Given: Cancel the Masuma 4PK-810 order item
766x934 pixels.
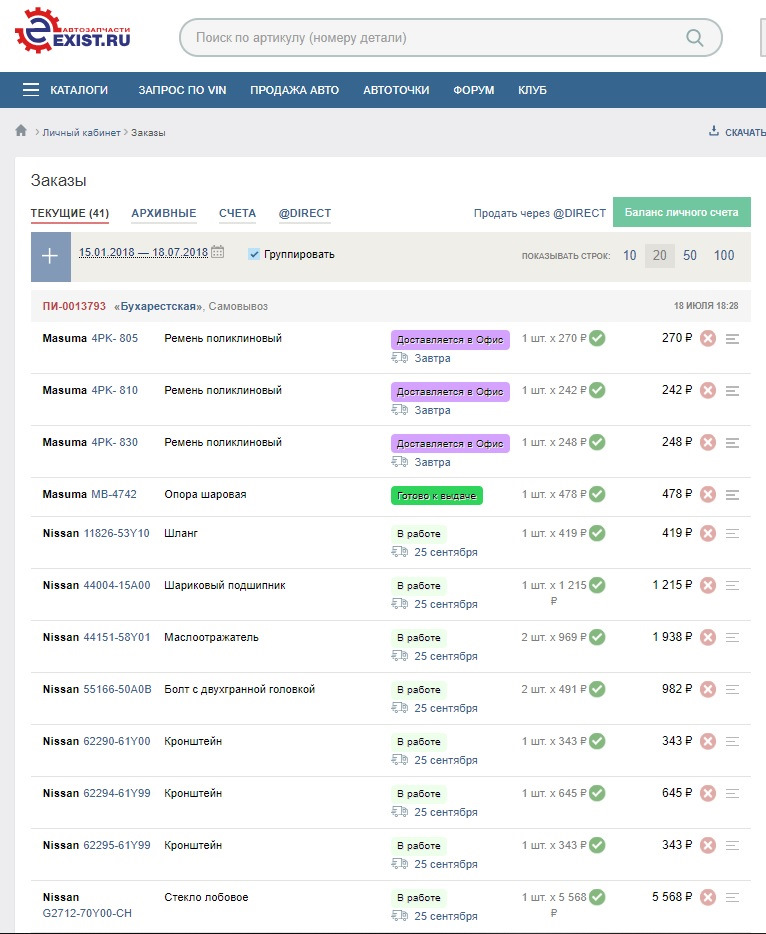Looking at the screenshot, I should coord(708,390).
